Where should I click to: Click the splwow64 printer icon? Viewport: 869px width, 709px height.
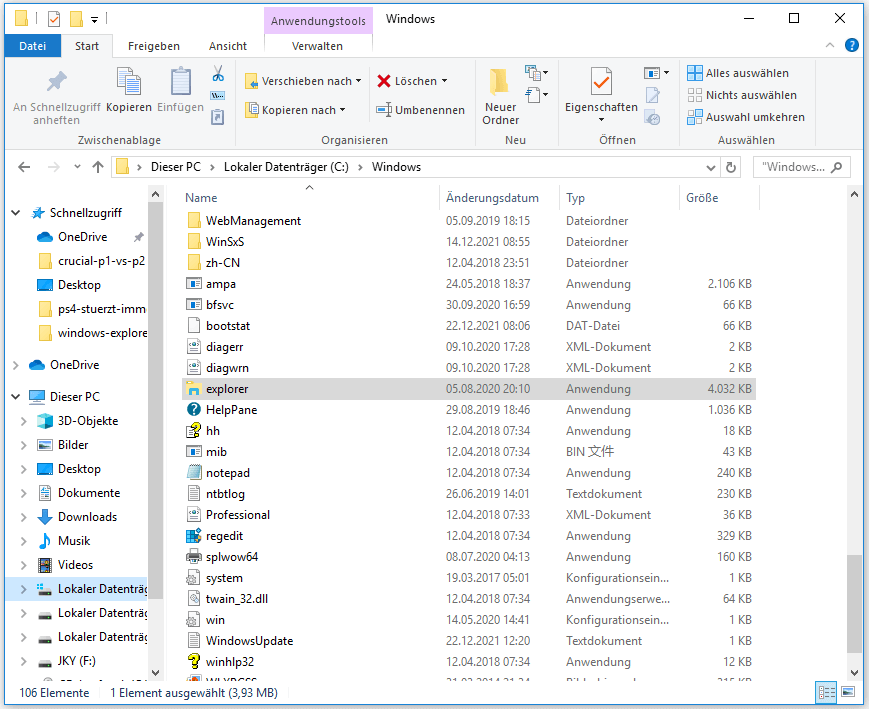point(193,557)
